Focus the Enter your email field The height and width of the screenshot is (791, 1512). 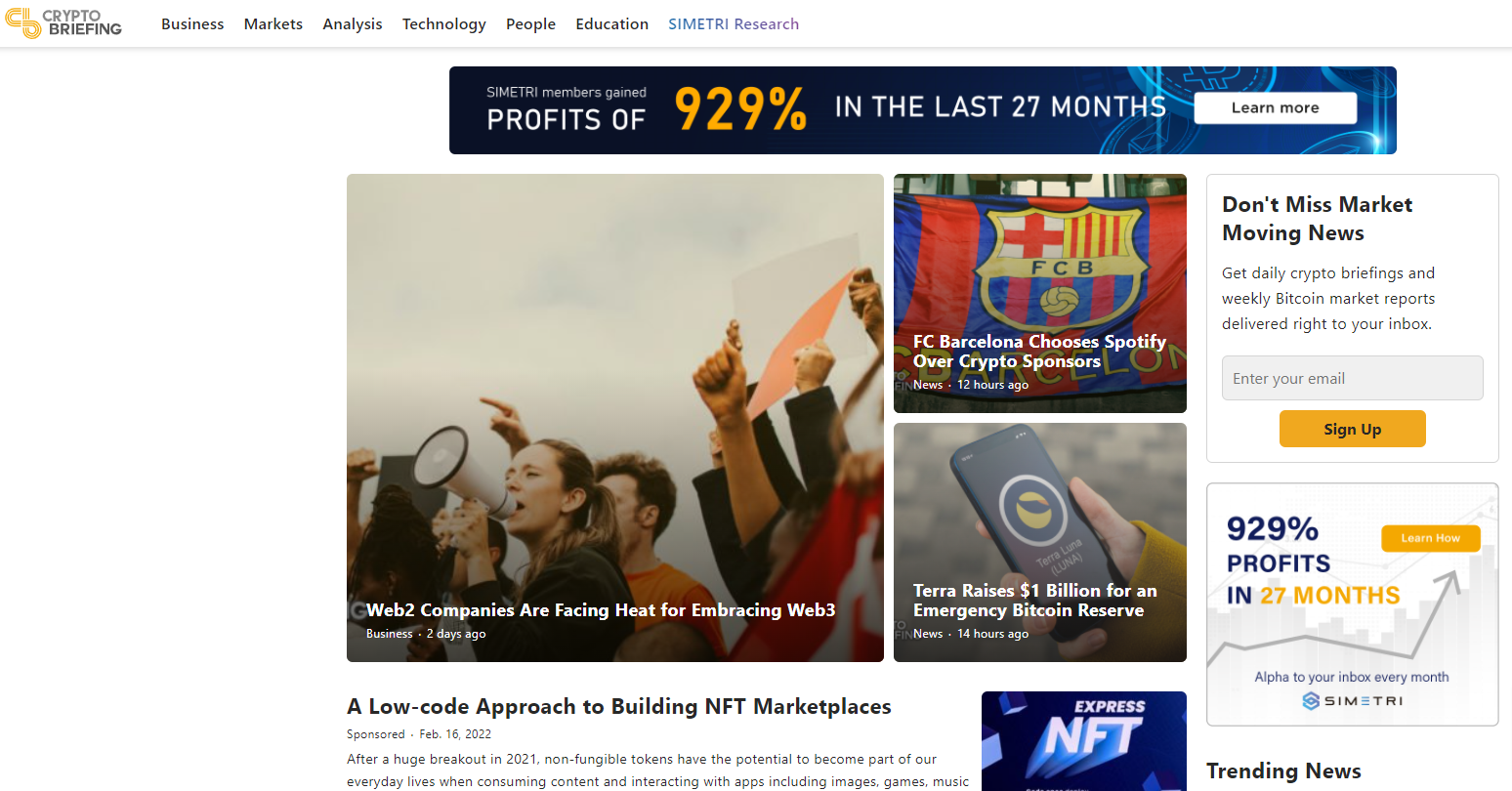pyautogui.click(x=1353, y=378)
